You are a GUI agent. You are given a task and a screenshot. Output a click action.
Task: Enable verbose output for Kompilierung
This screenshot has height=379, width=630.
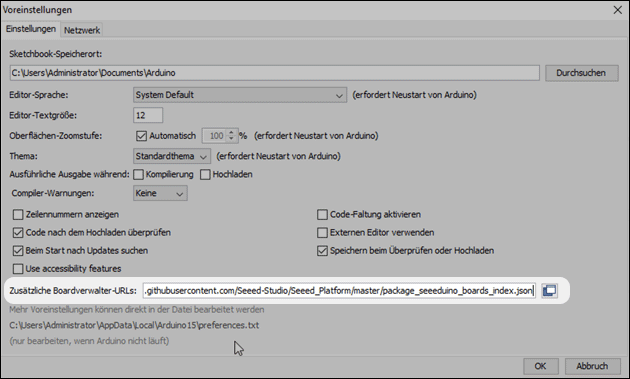click(x=138, y=174)
